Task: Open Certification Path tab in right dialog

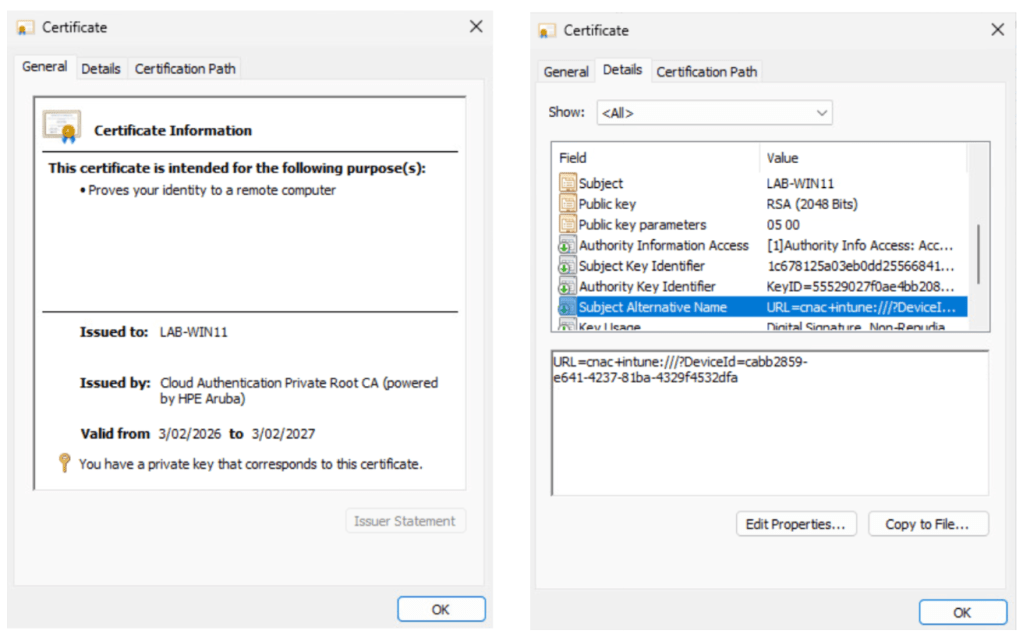Action: click(706, 72)
